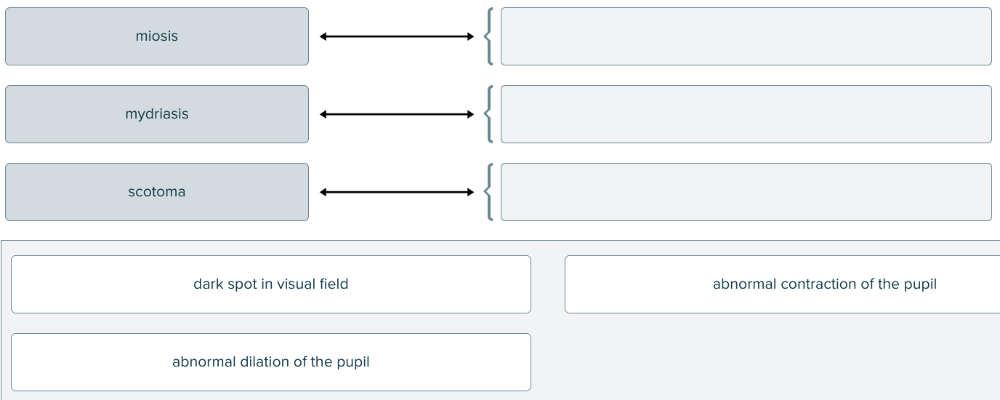Click right arrowhead pointing to scotoma slot
Screen dimensions: 1000x400
(x=469, y=192)
